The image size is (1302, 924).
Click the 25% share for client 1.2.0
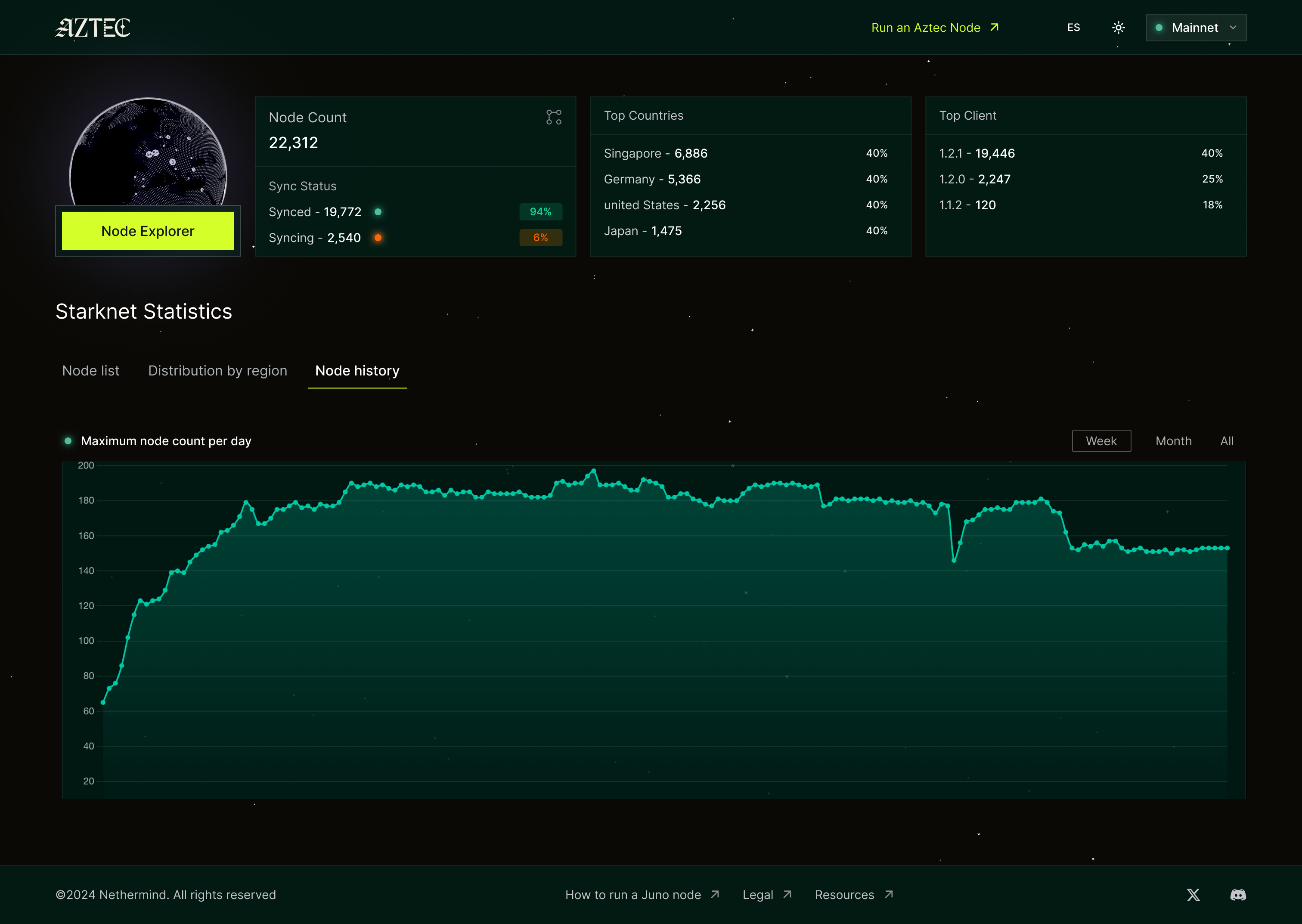tap(1212, 179)
